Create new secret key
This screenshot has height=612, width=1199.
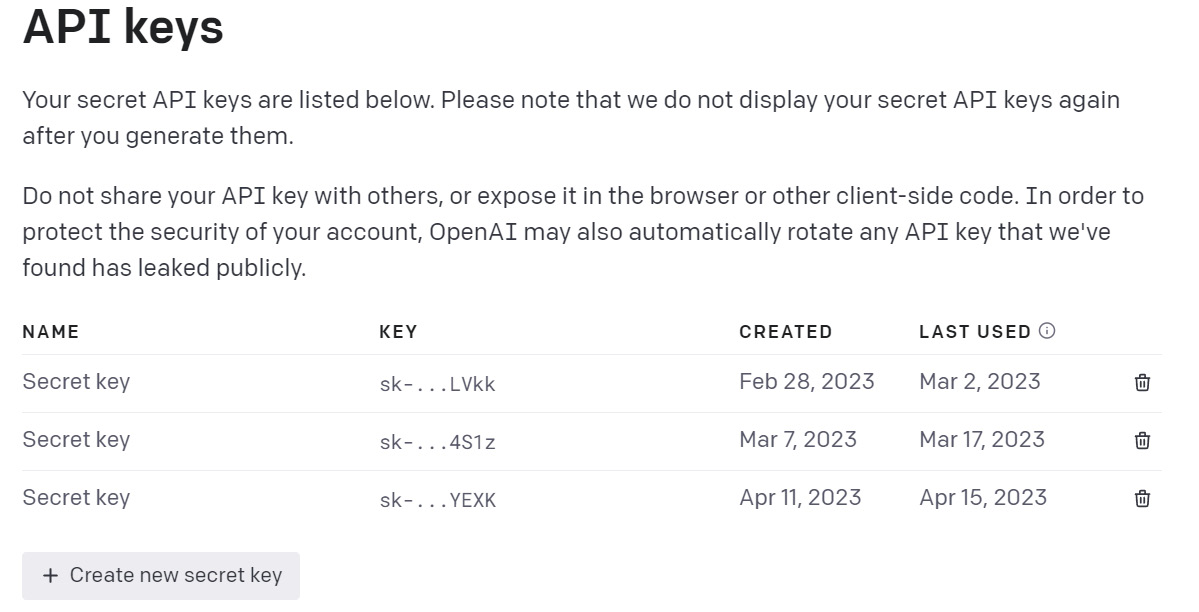161,575
